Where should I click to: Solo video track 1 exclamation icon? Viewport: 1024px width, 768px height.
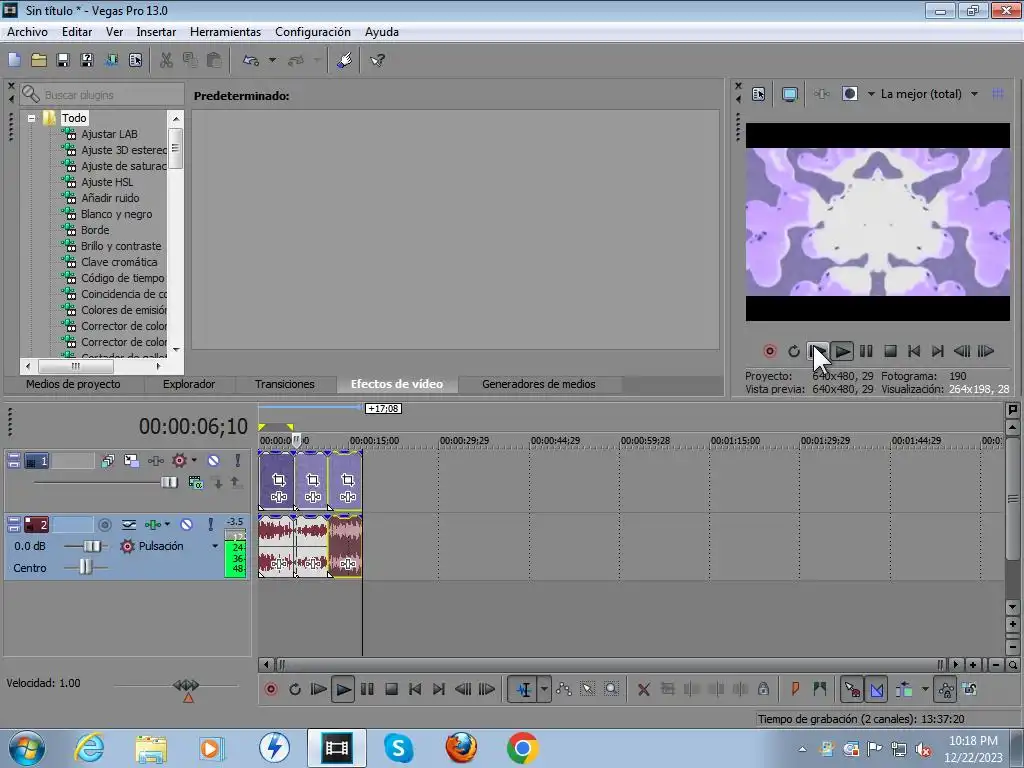[238, 460]
